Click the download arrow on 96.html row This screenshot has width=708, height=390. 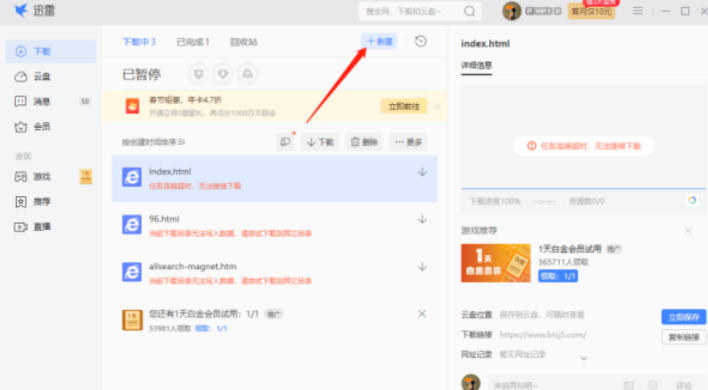pos(422,219)
